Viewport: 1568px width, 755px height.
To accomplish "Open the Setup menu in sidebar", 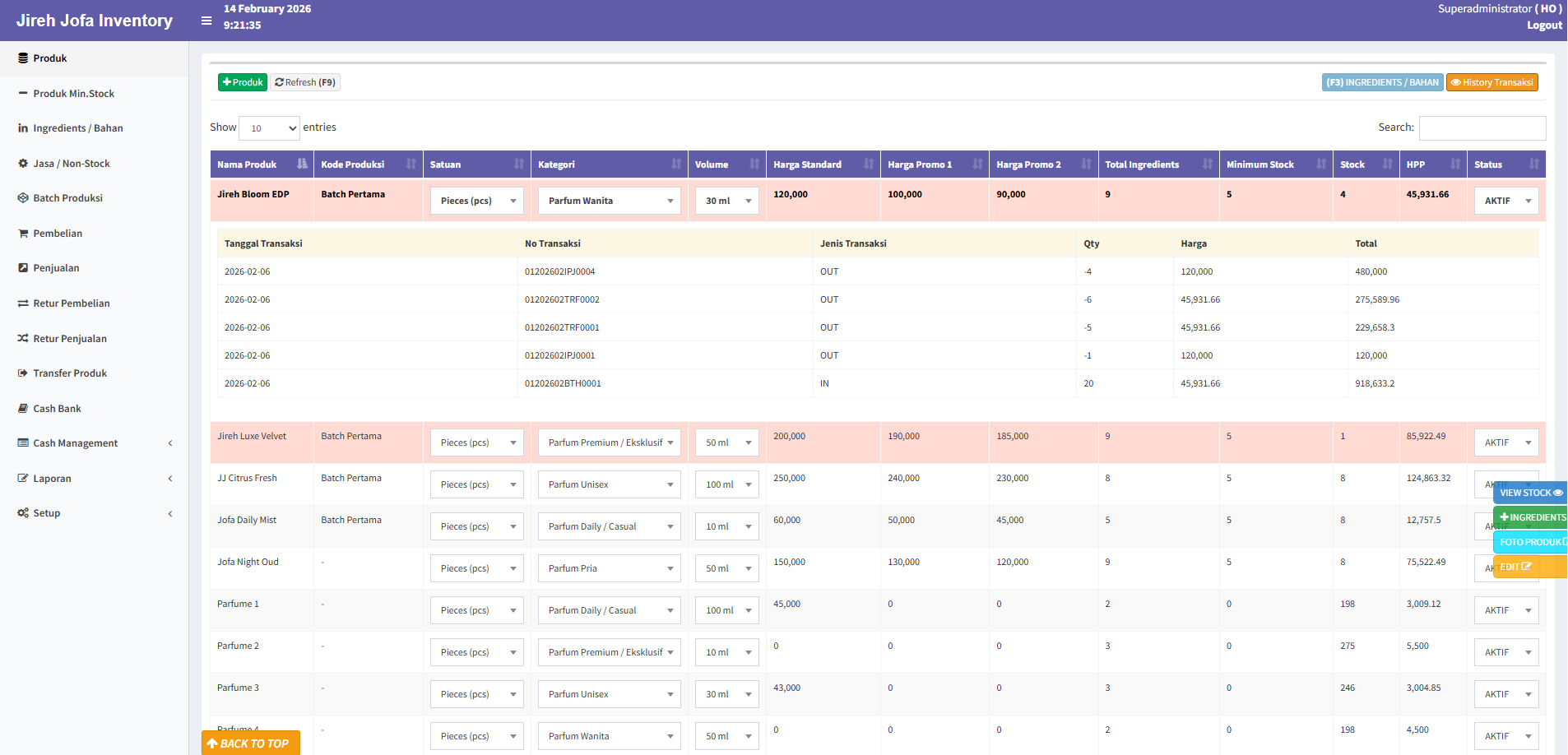I will point(47,512).
